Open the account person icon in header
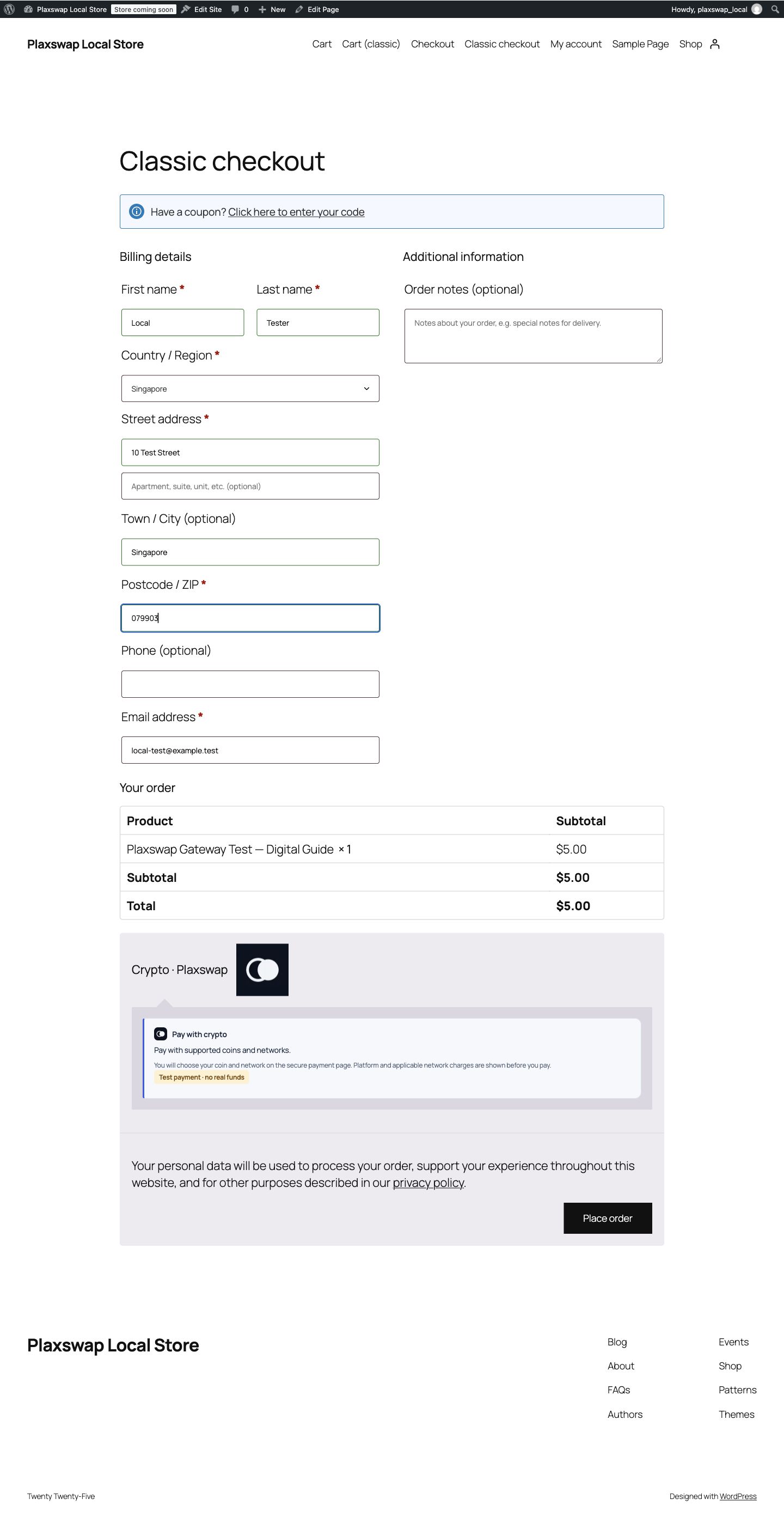This screenshot has width=784, height=1529. click(x=714, y=44)
